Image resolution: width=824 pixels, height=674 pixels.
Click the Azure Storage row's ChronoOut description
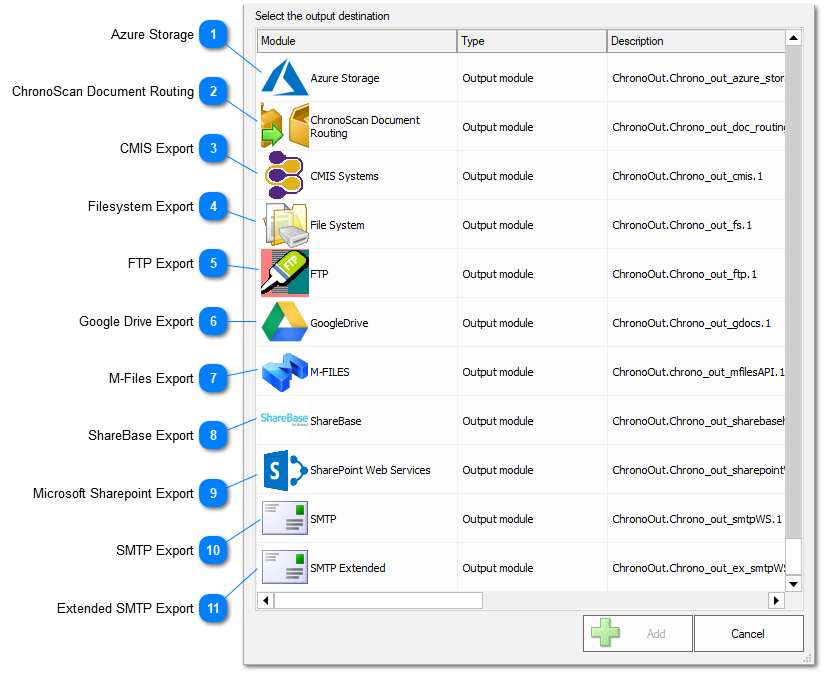click(698, 78)
